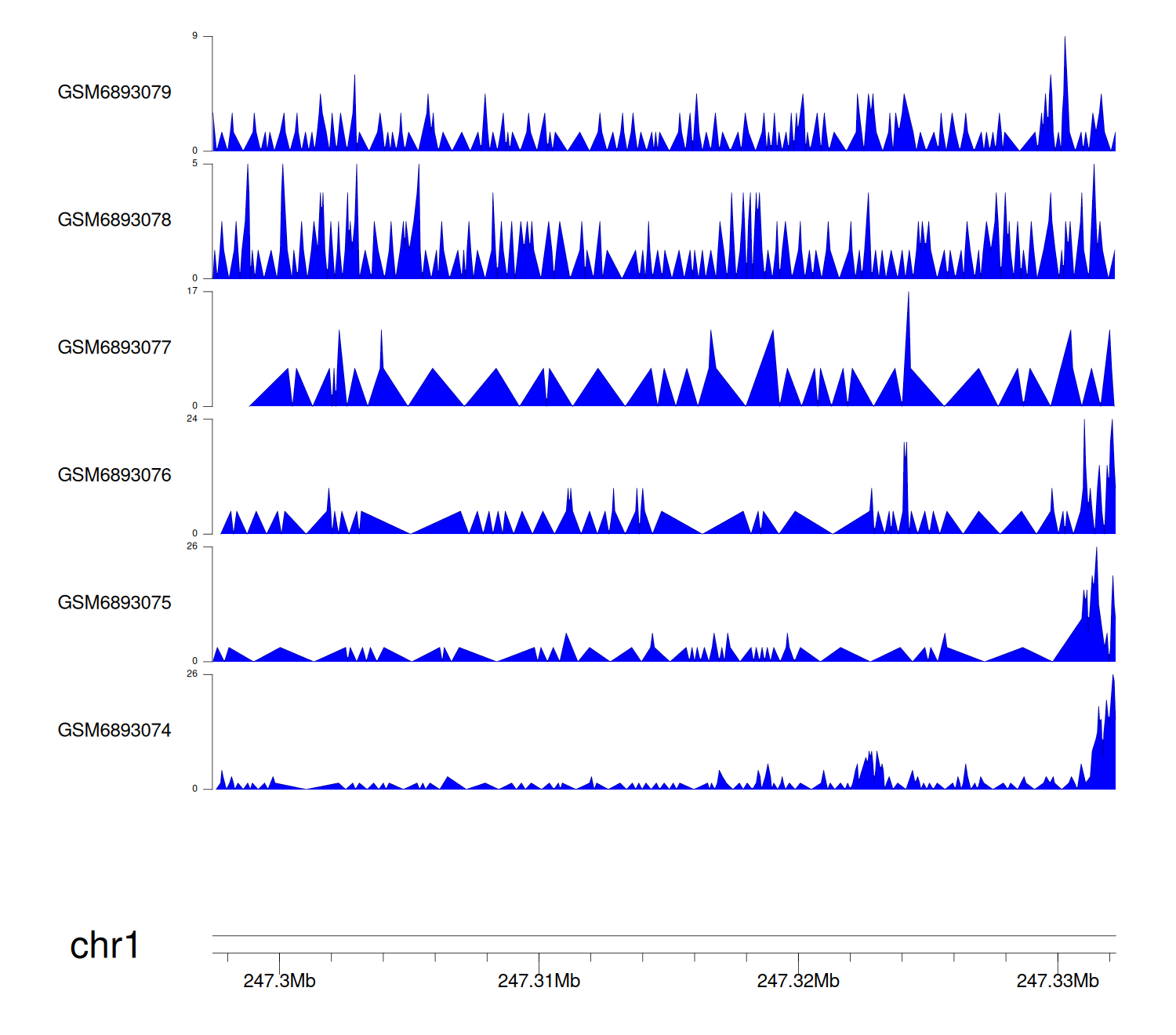Click the y-axis maximum 5 on GSM6893078

click(195, 164)
